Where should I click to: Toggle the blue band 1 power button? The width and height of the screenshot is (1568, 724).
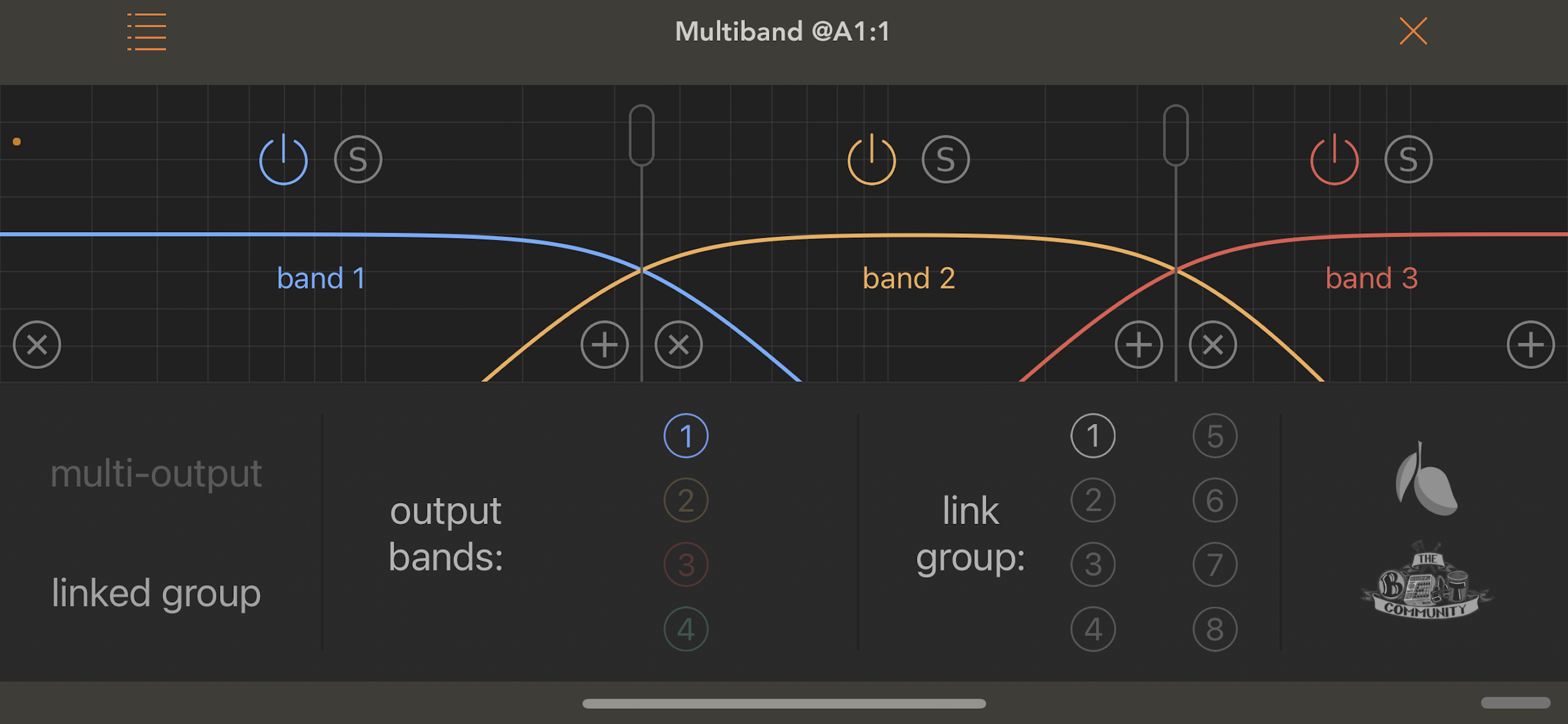[283, 160]
